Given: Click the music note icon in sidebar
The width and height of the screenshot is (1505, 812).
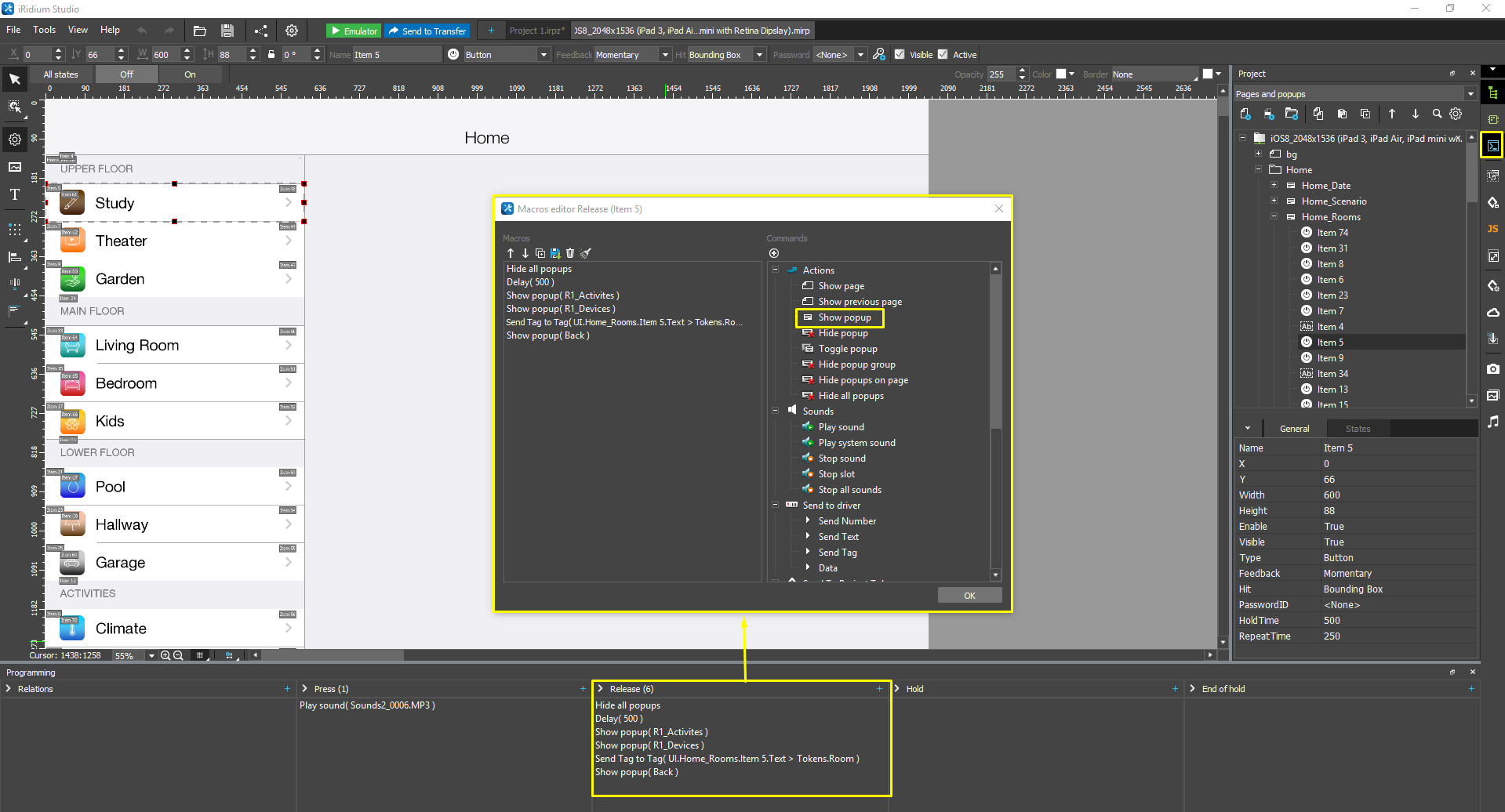Looking at the screenshot, I should click(x=1492, y=422).
